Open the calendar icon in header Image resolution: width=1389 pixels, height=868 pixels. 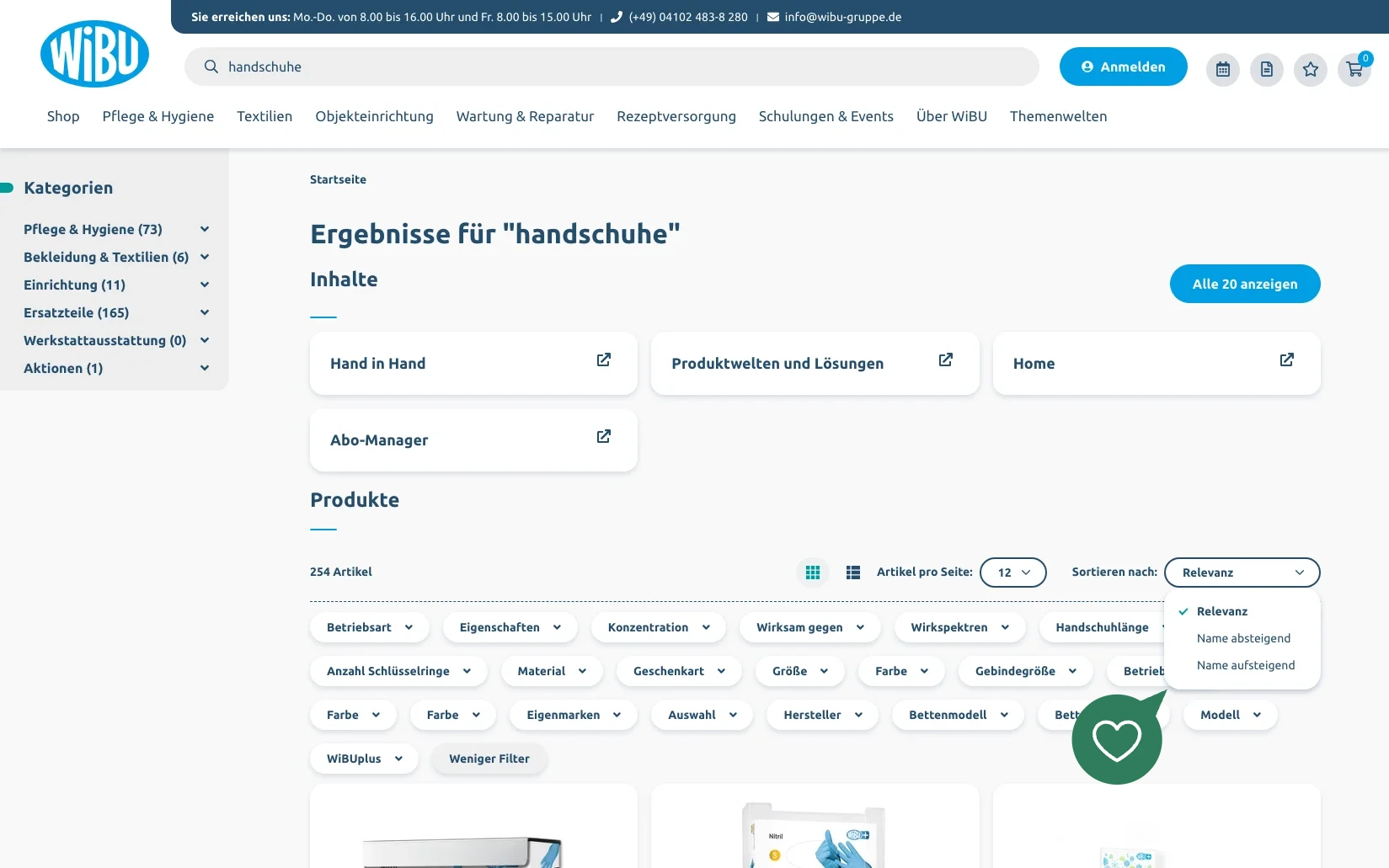coord(1223,69)
